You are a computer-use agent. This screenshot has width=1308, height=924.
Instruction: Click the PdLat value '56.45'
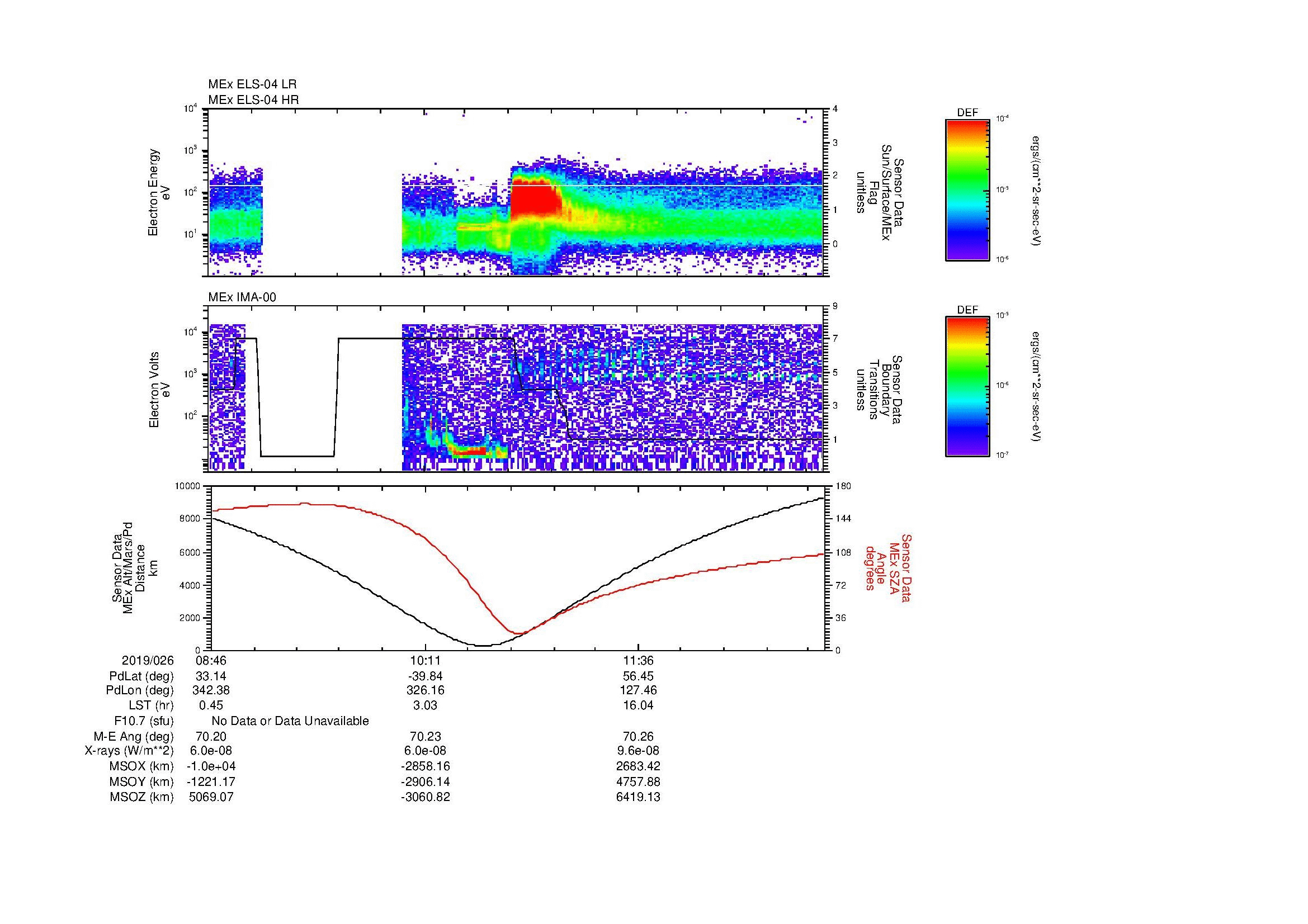click(x=639, y=676)
